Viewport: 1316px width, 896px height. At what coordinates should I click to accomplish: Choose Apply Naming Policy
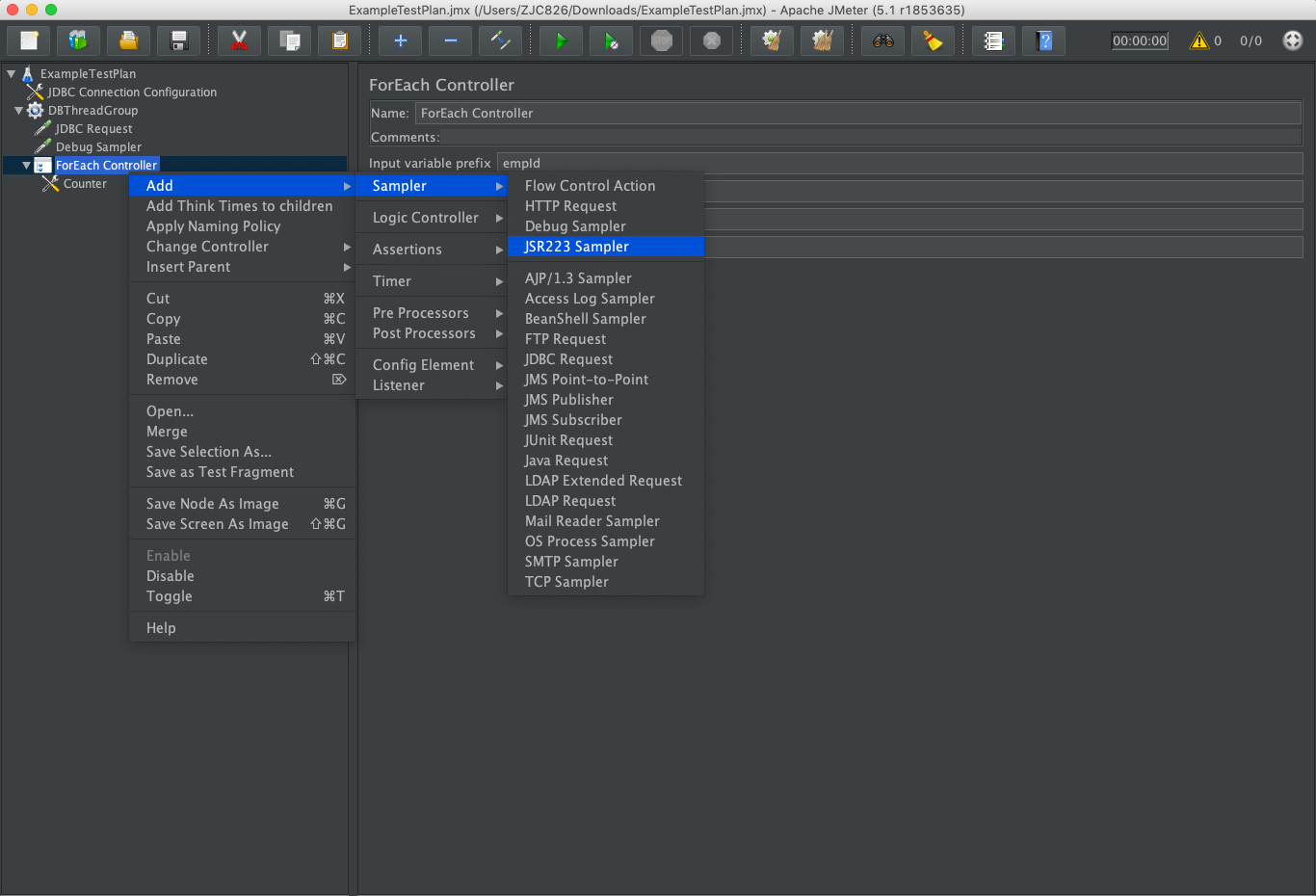point(242,226)
